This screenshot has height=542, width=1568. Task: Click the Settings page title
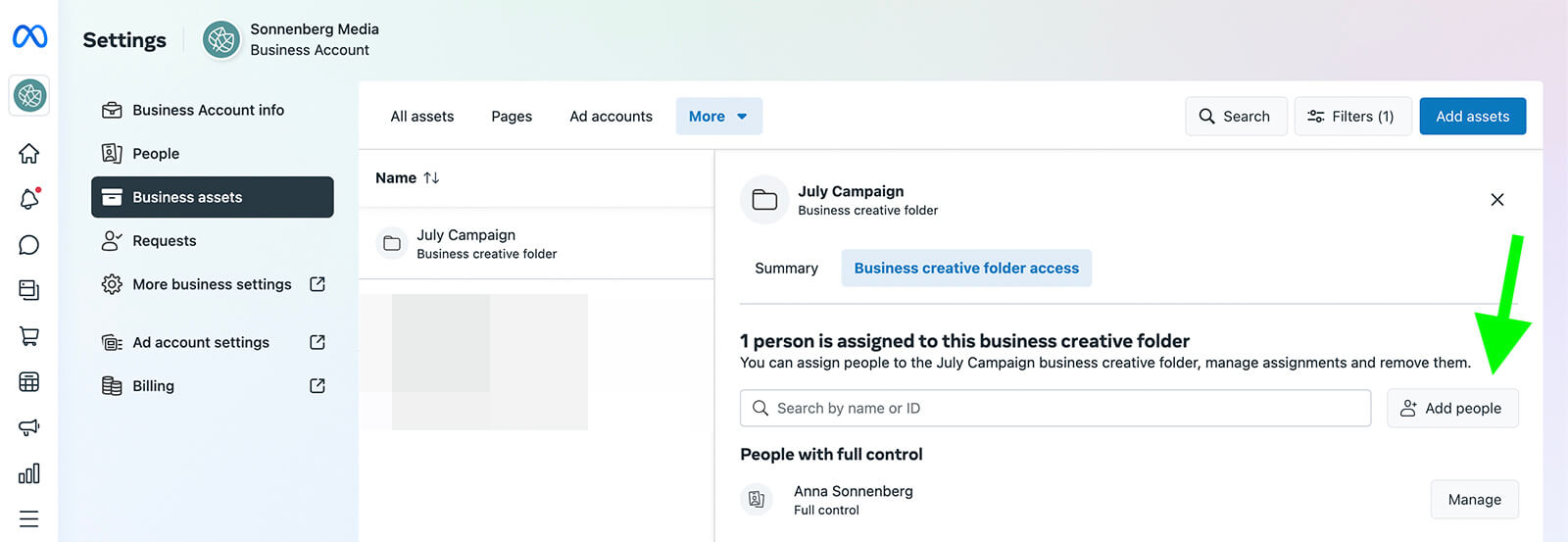click(x=124, y=40)
